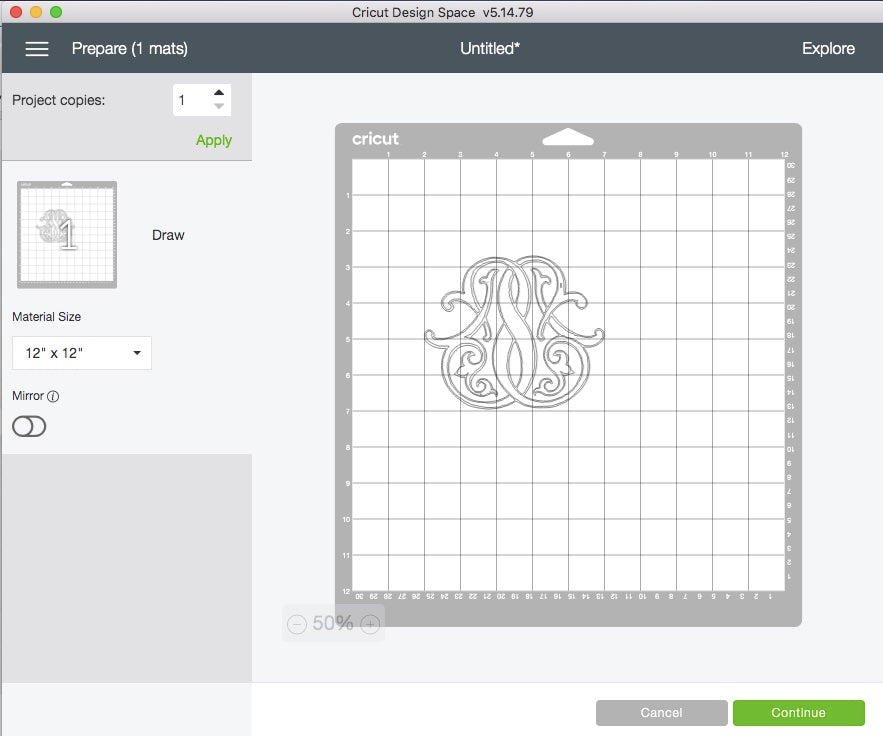Click the Prepare (1 mats) heading
Screen dimensions: 883x736
130,48
